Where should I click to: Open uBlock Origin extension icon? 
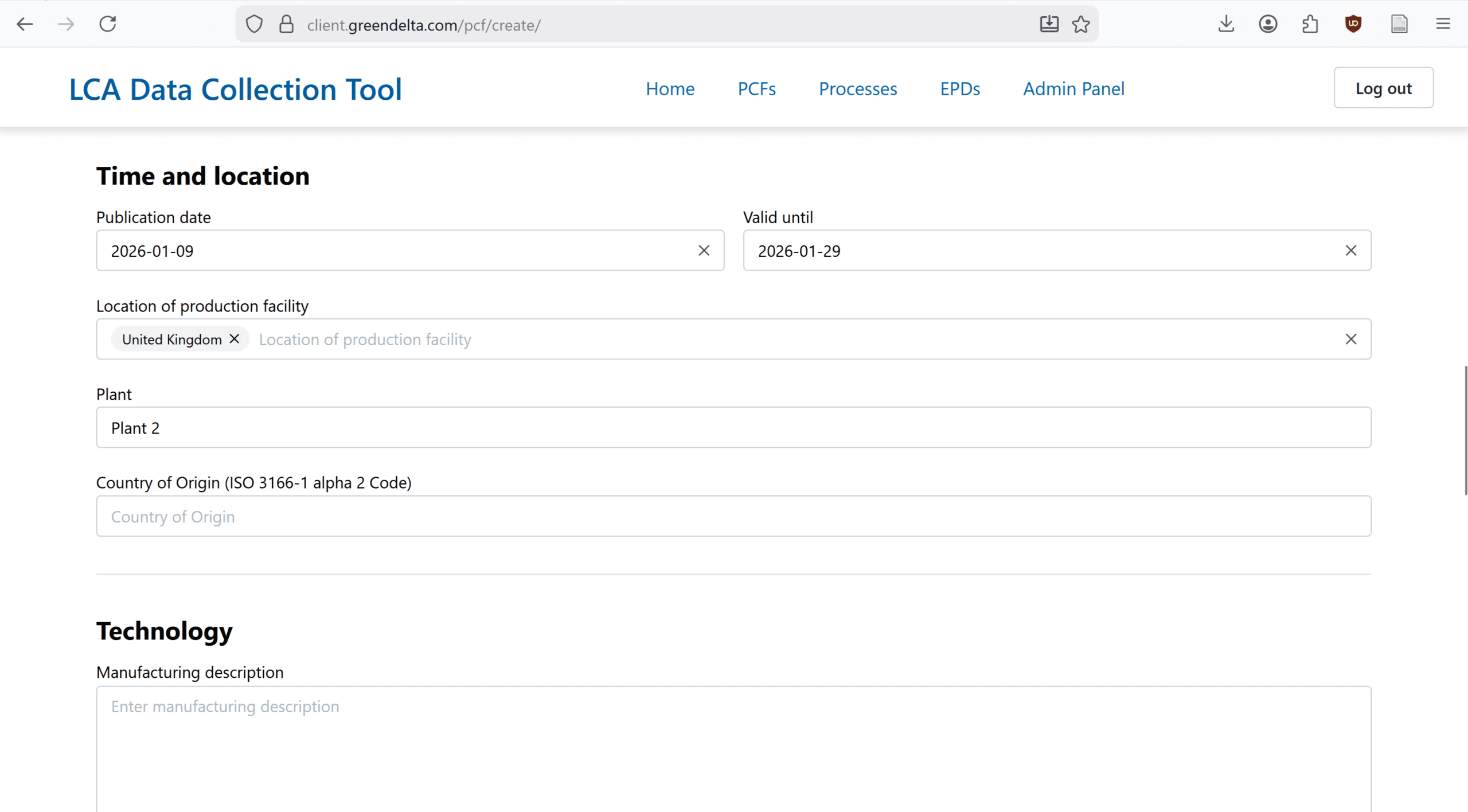pyautogui.click(x=1353, y=24)
